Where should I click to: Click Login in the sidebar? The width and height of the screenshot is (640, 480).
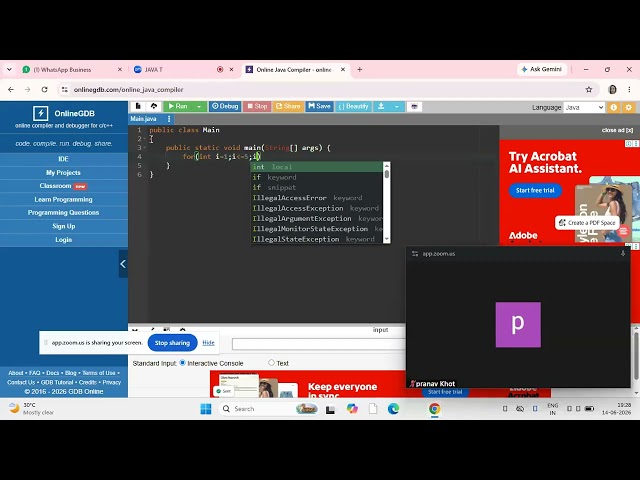click(x=64, y=240)
